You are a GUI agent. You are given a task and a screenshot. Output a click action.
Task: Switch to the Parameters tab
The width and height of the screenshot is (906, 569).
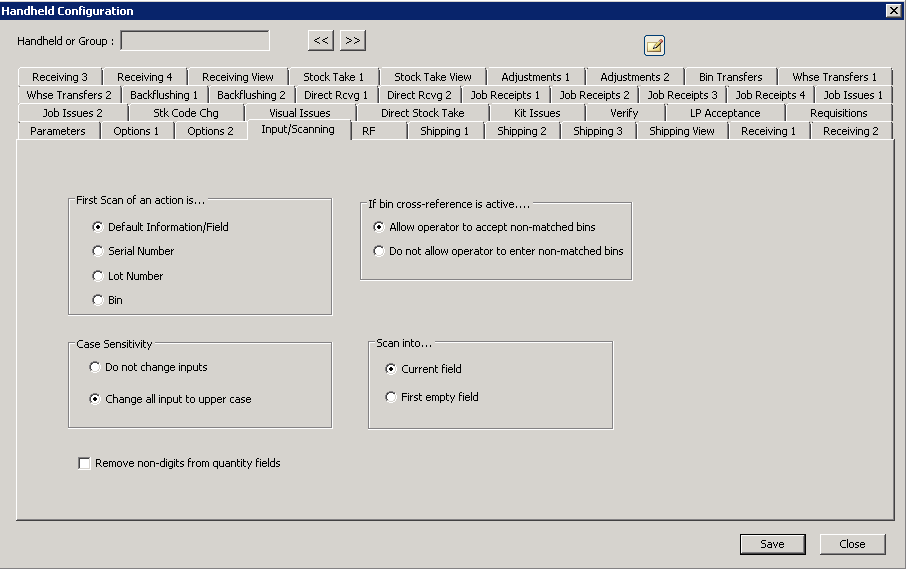tap(58, 131)
